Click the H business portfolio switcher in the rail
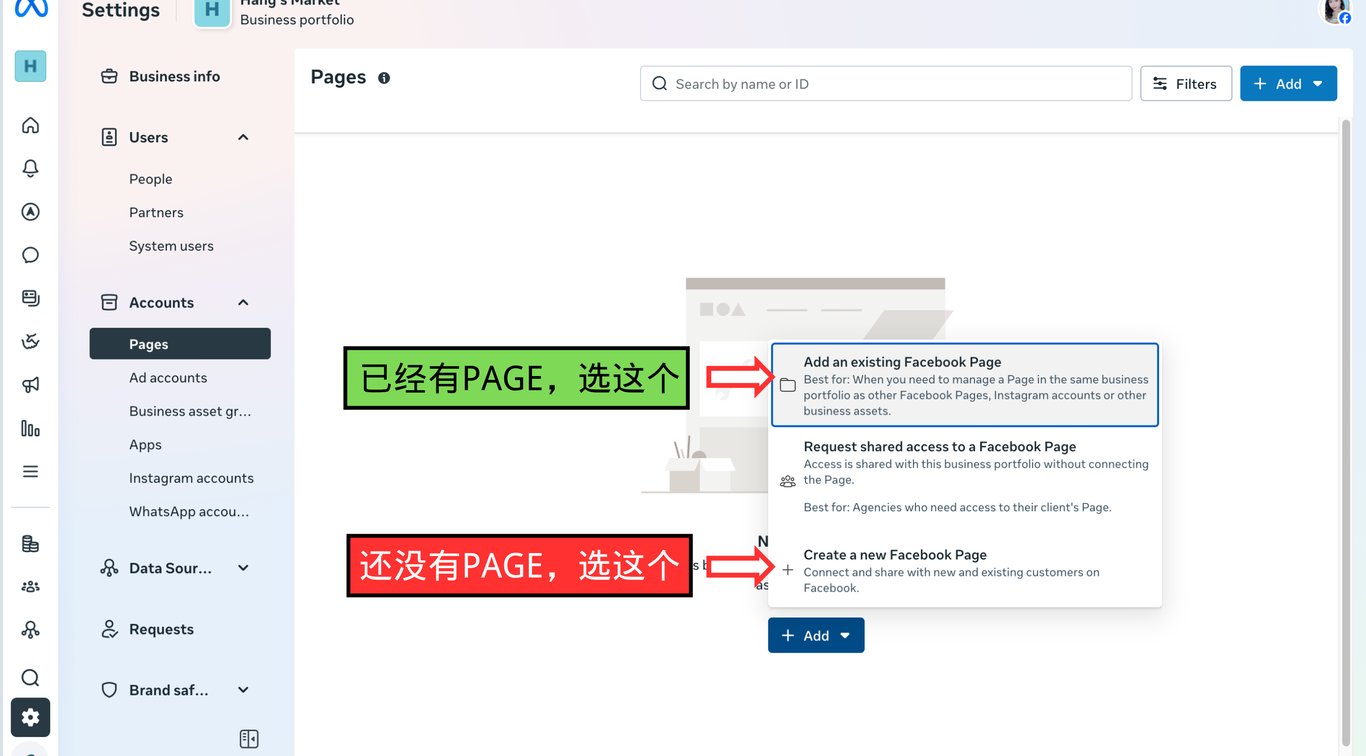This screenshot has height=756, width=1366. [30, 66]
